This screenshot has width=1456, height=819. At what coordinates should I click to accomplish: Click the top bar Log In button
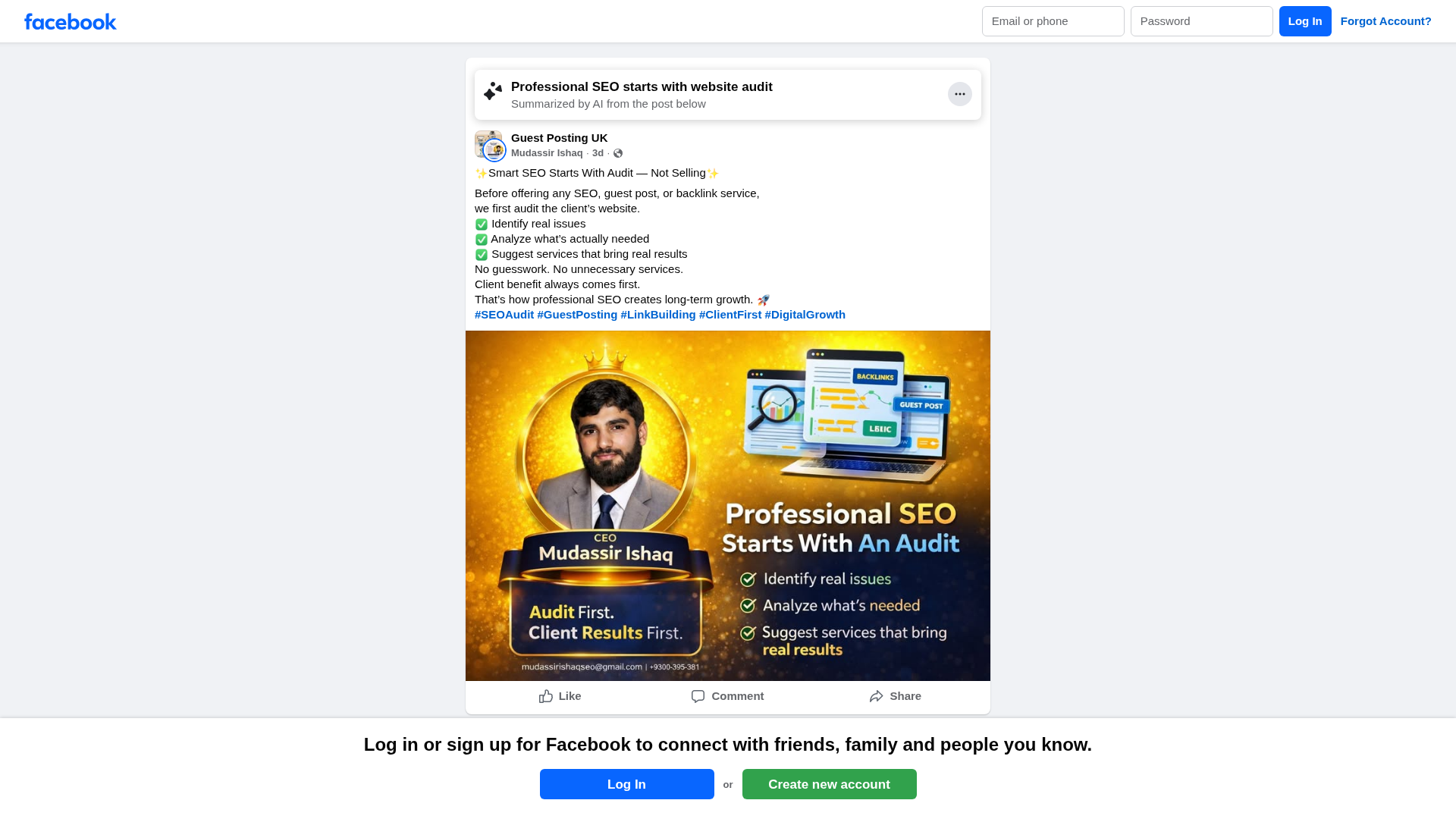click(1305, 21)
